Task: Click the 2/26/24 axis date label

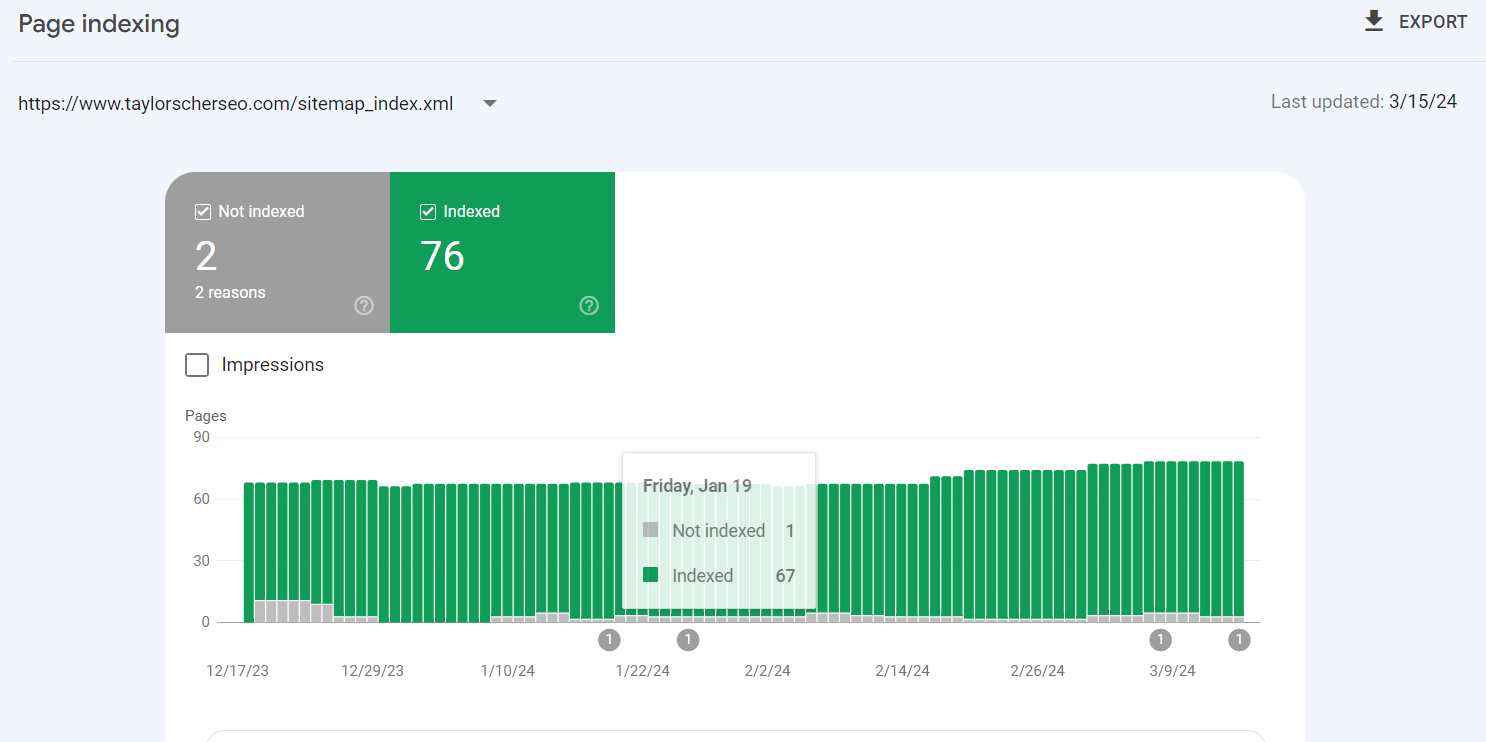Action: click(1037, 671)
